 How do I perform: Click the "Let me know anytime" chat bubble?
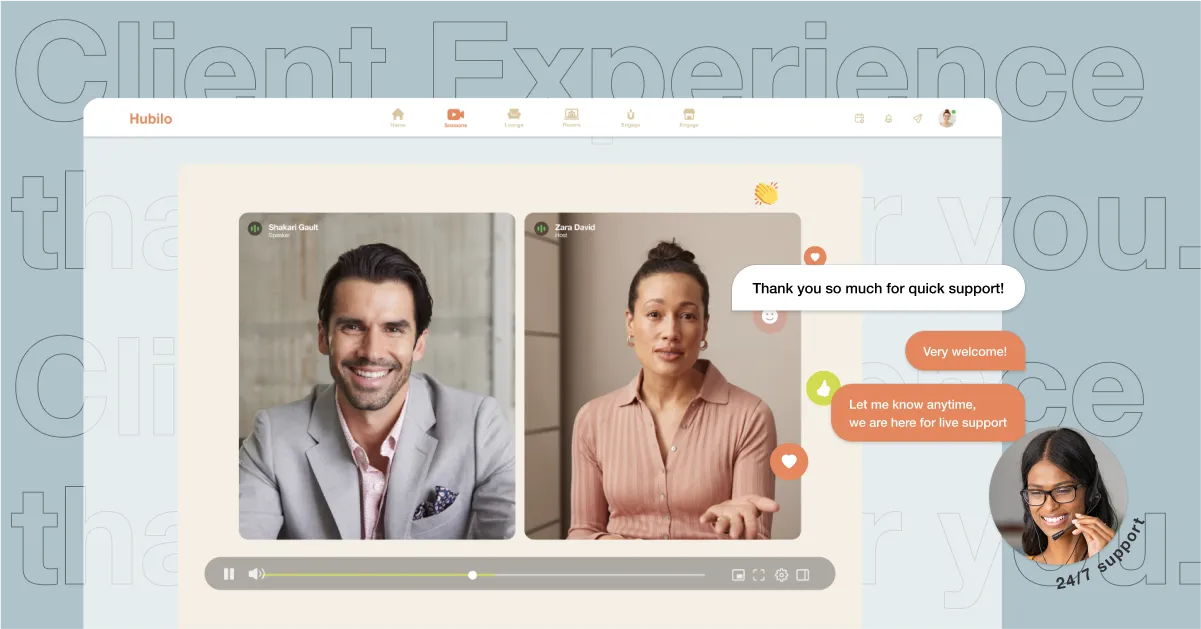tap(928, 413)
